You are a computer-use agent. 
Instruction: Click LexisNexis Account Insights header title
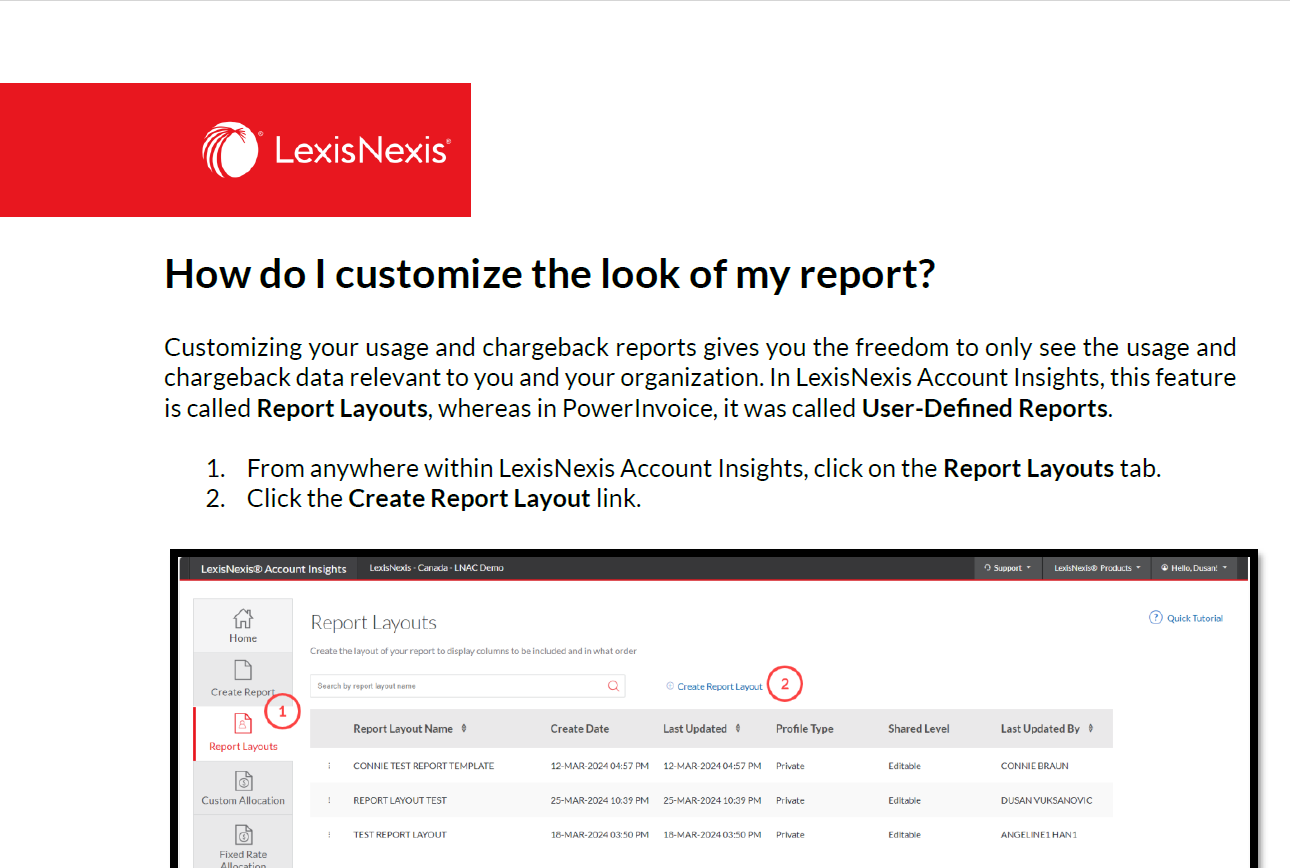pos(273,569)
